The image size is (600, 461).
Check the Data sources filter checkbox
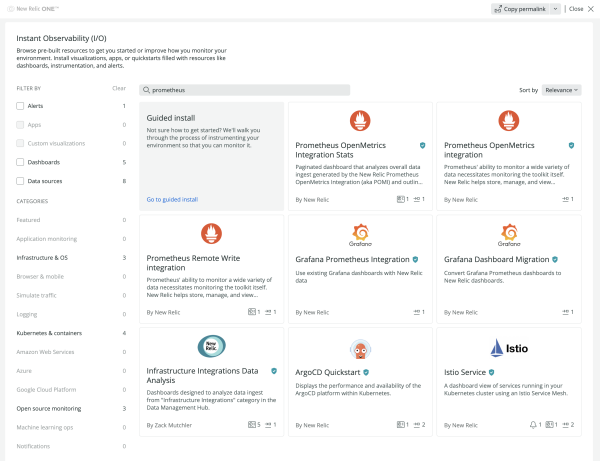click(20, 181)
